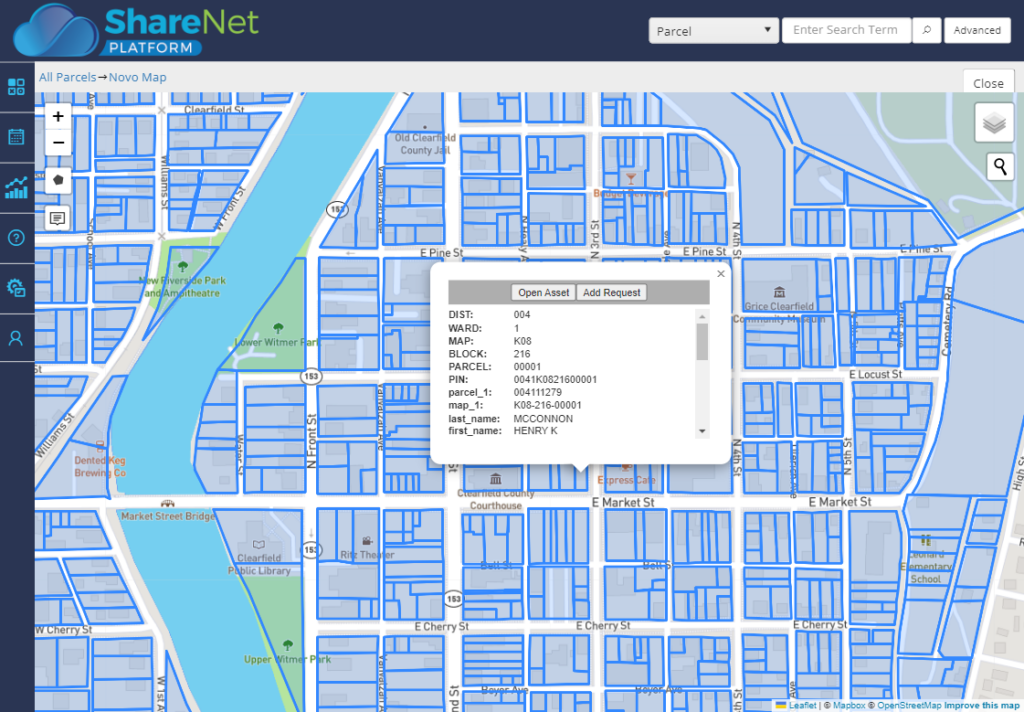This screenshot has width=1024, height=712.
Task: Click the Market Street Bridge icon
Action: coord(167,504)
